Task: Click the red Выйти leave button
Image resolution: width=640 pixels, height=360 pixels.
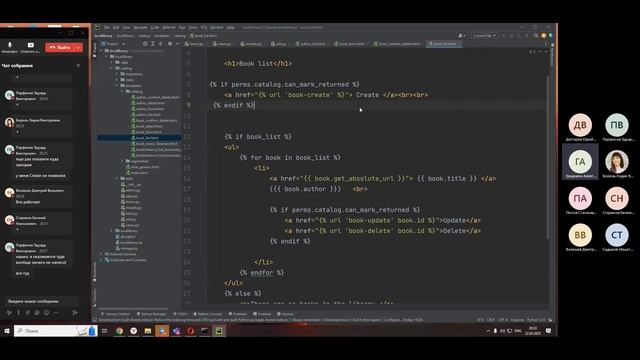Action: 60,47
